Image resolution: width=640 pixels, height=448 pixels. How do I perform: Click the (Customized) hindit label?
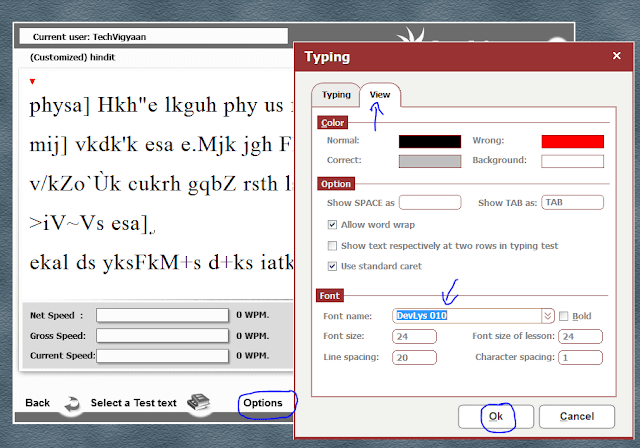point(73,58)
